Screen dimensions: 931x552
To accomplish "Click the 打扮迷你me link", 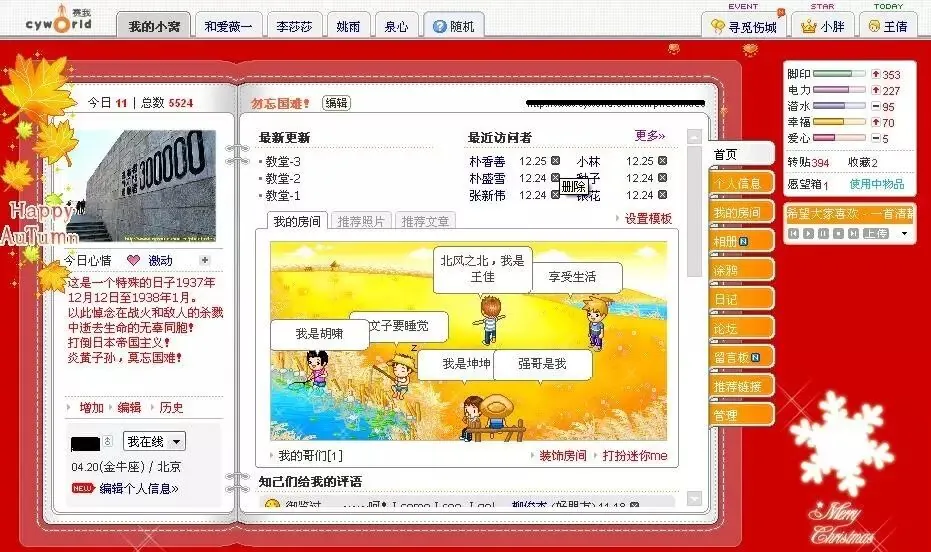I will [x=635, y=456].
